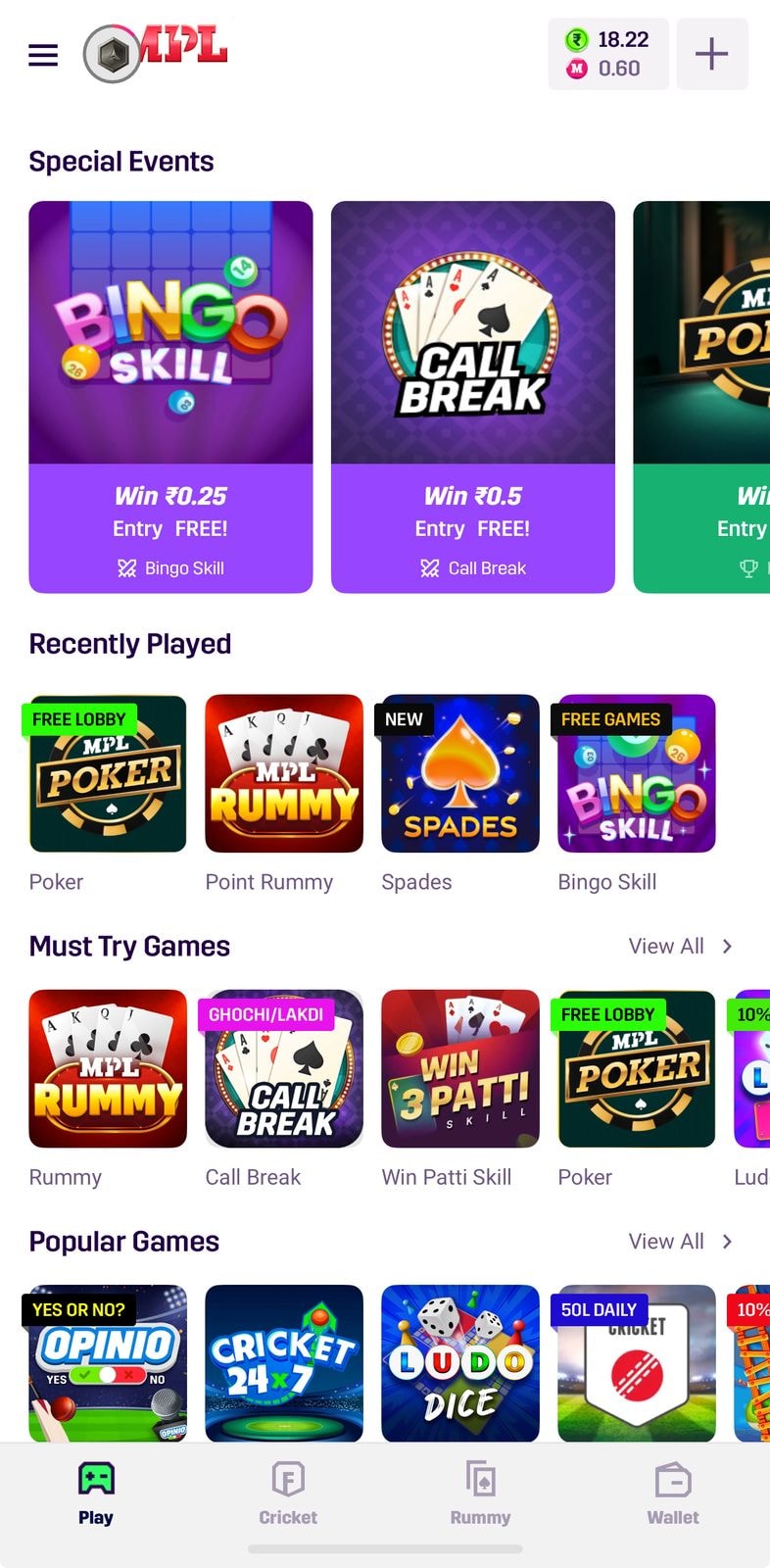Open Ludo Dice game
Image resolution: width=770 pixels, height=1568 pixels.
[x=460, y=1363]
